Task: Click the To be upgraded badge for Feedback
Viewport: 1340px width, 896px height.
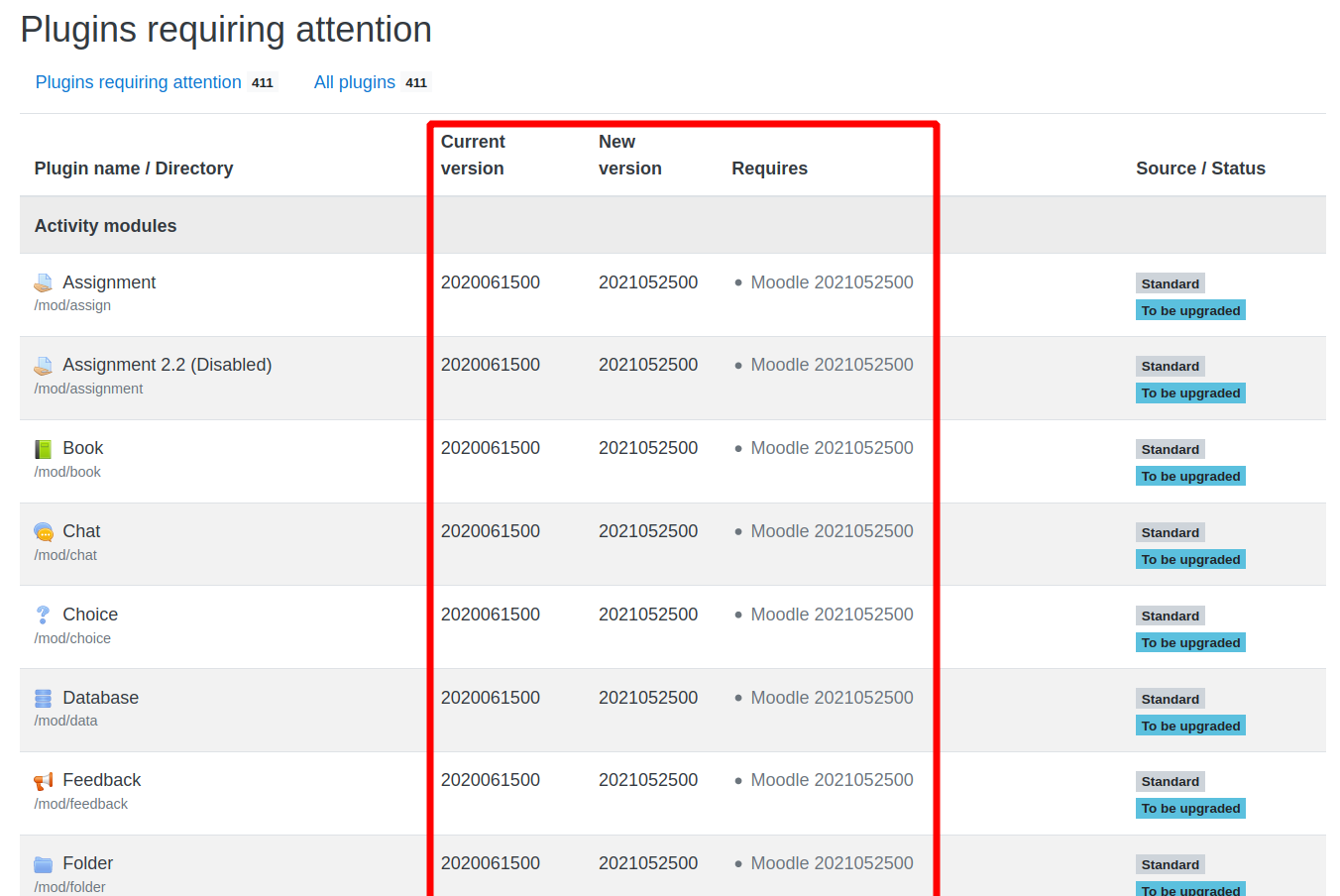Action: click(x=1190, y=808)
